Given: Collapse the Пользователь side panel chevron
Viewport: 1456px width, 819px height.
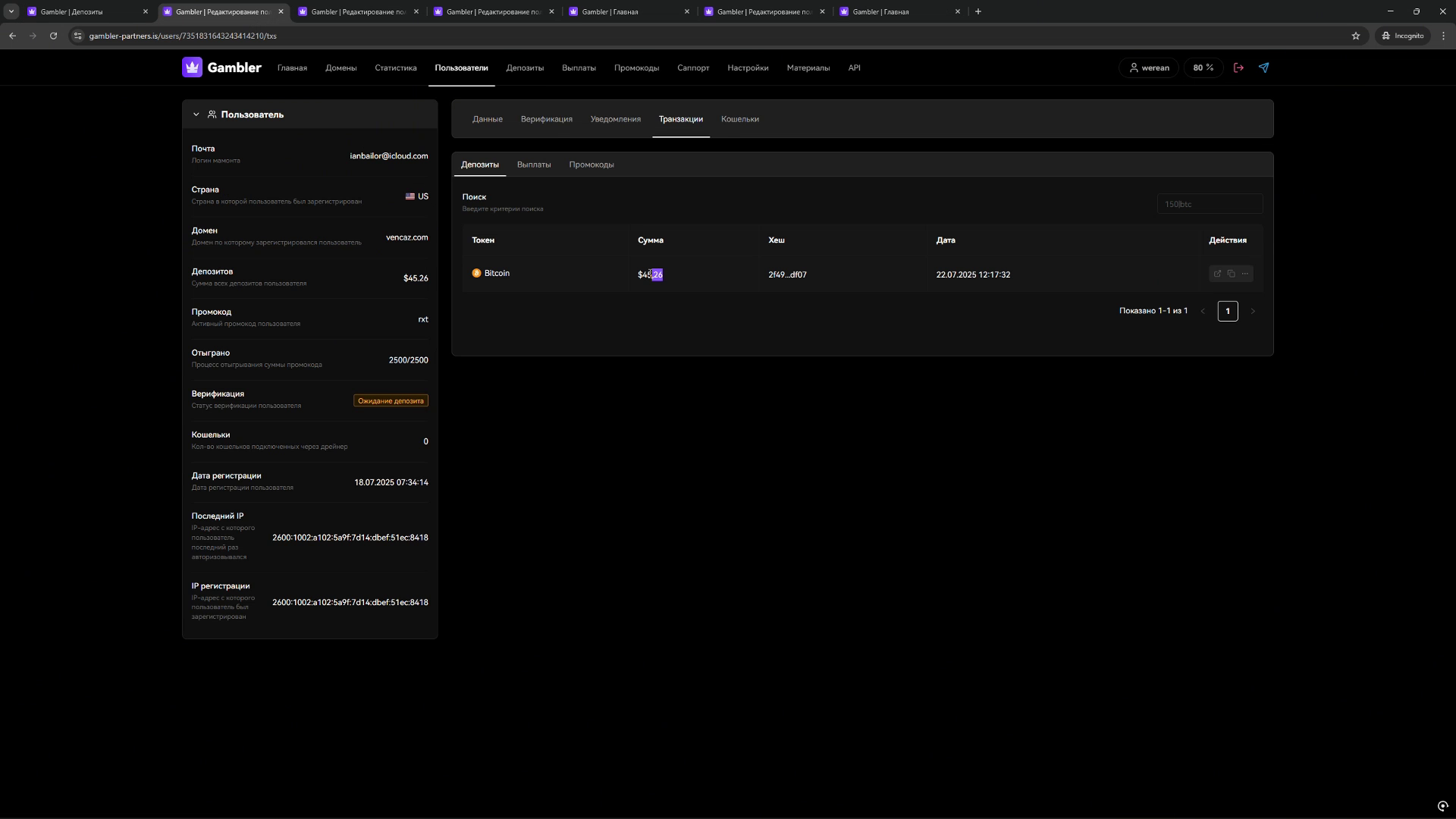Looking at the screenshot, I should pyautogui.click(x=196, y=115).
